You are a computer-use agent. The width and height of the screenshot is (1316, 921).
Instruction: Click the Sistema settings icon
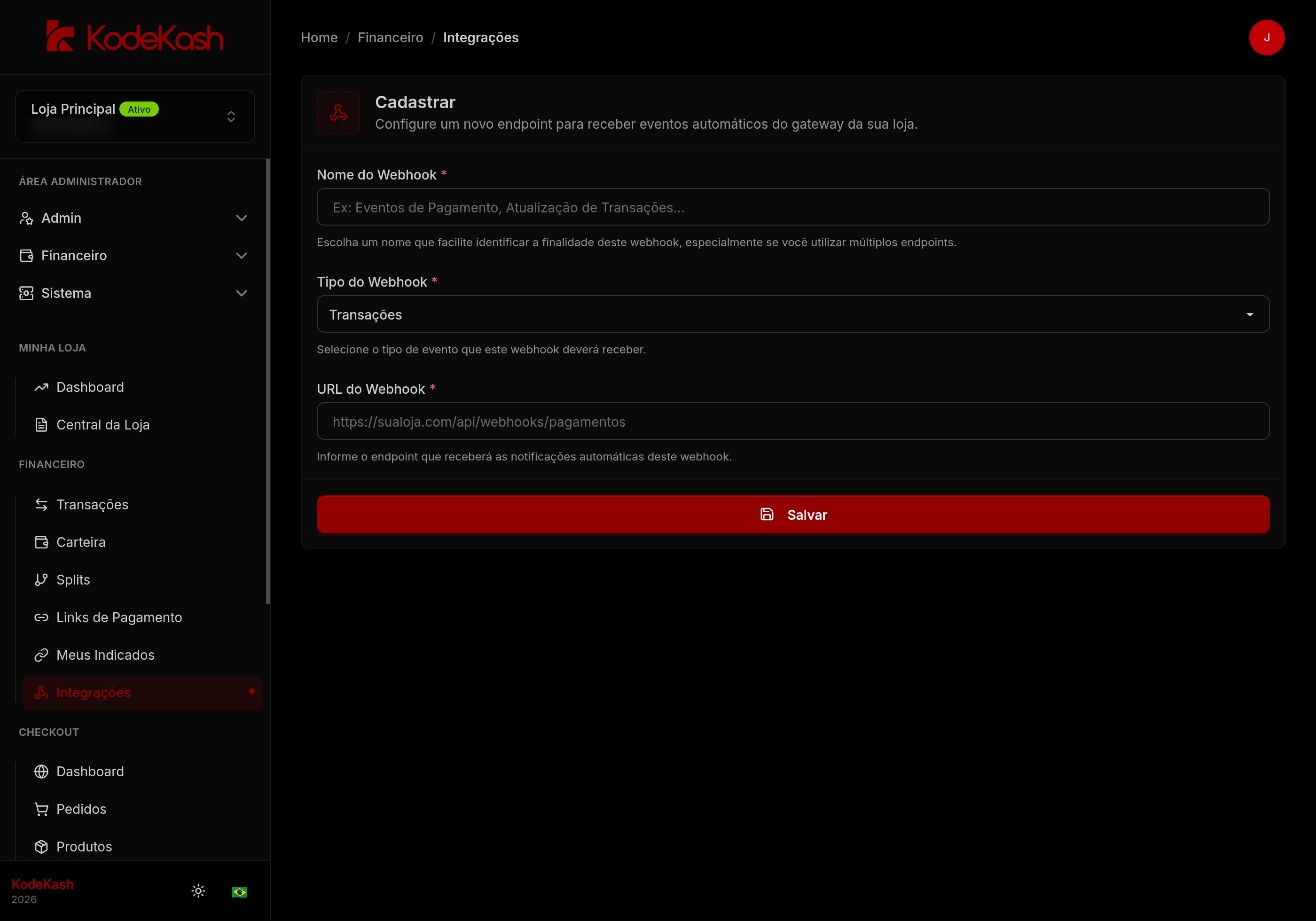click(26, 293)
